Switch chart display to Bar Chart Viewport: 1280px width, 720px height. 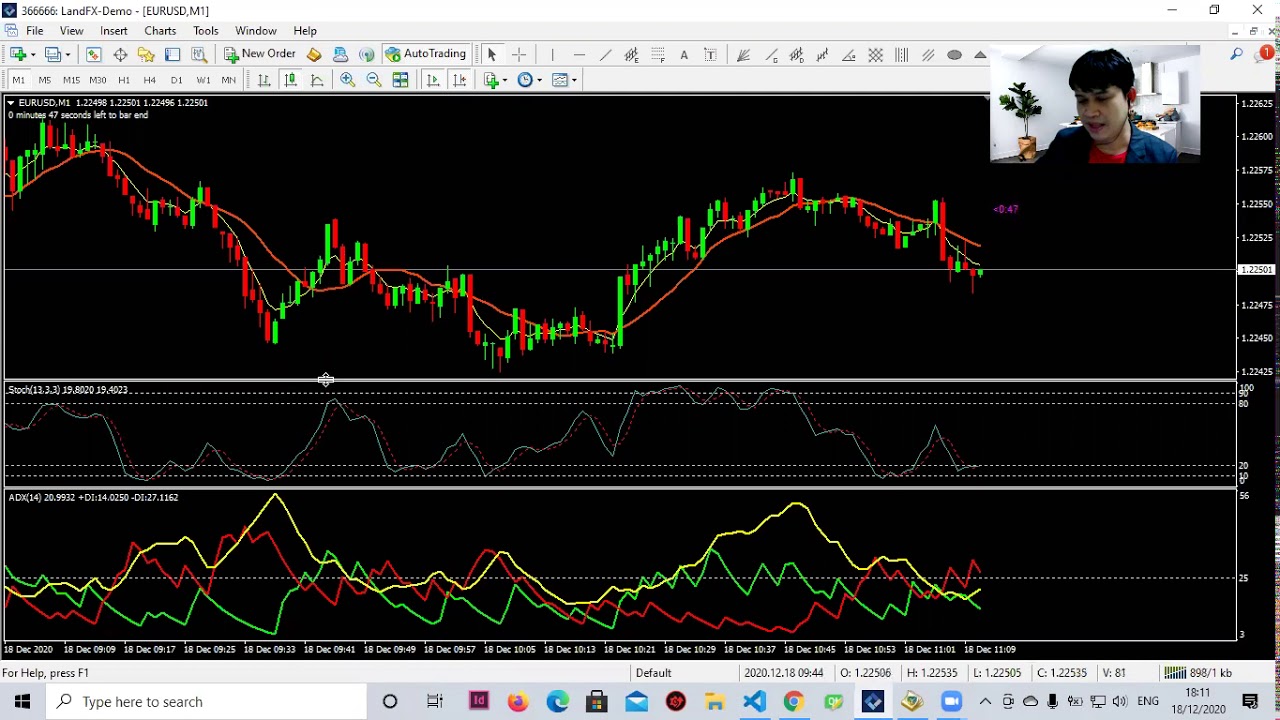coord(264,80)
